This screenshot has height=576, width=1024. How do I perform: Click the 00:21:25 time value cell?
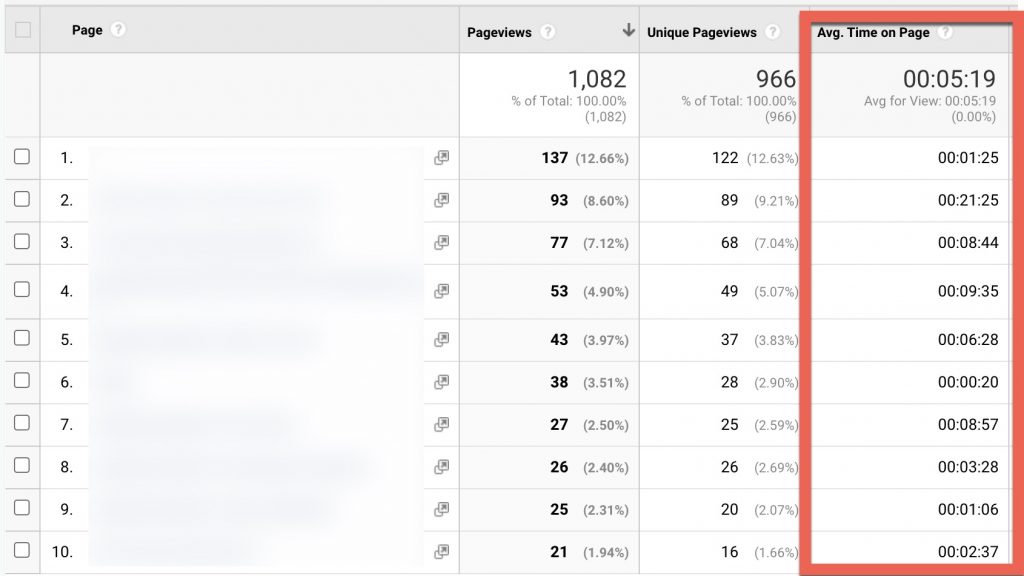967,200
